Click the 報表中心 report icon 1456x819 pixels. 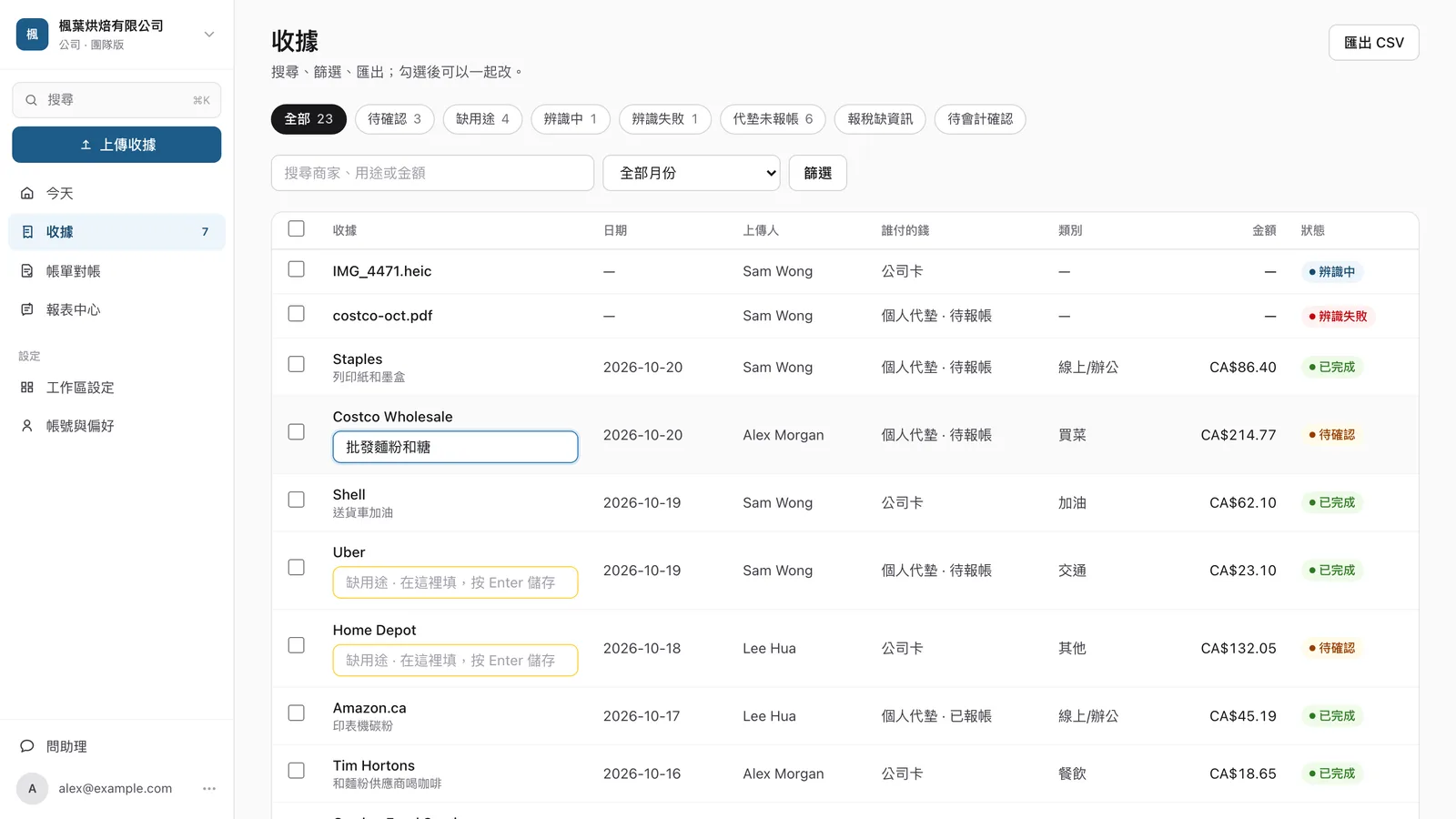27,309
